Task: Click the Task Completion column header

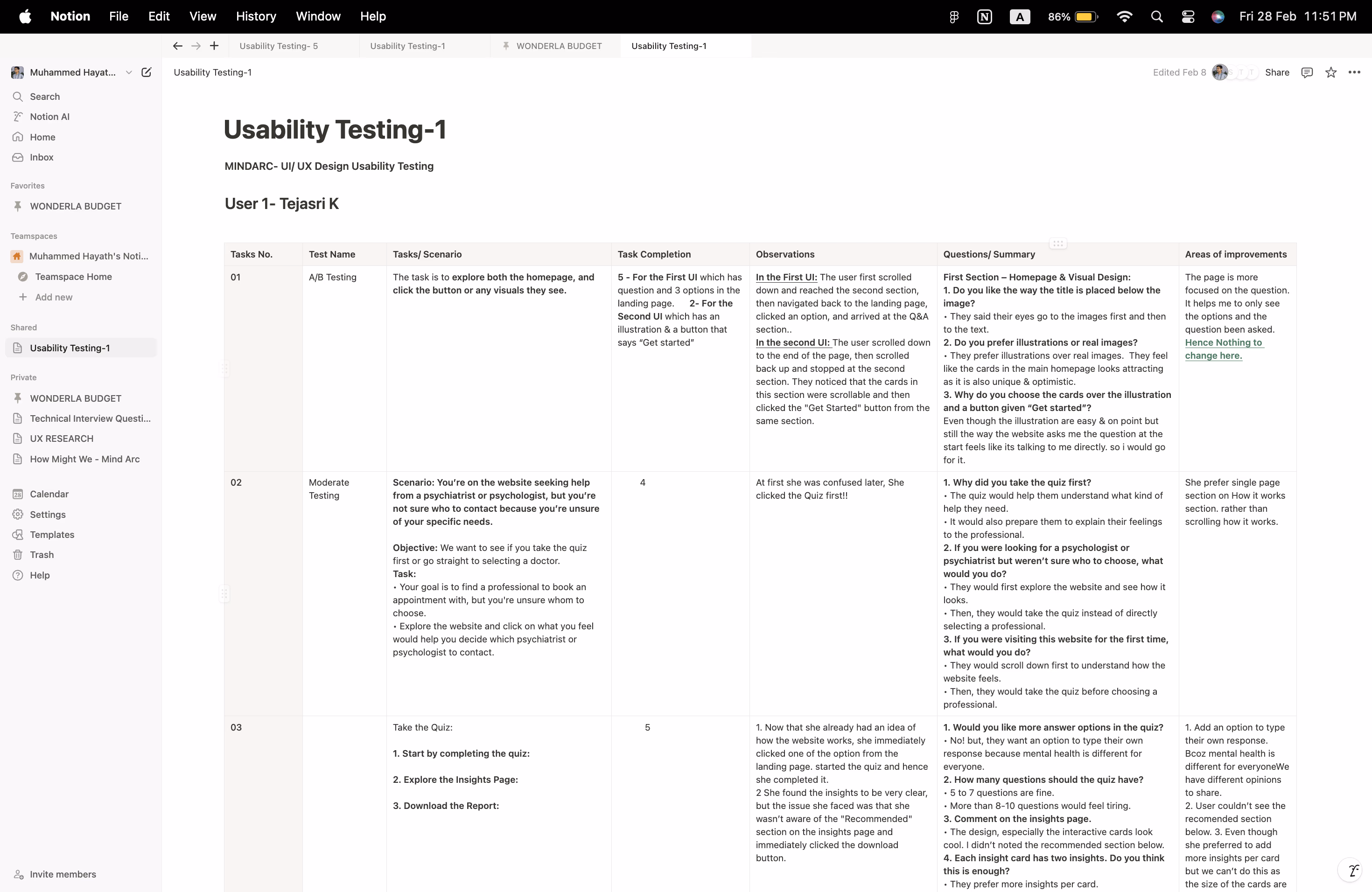Action: 680,254
